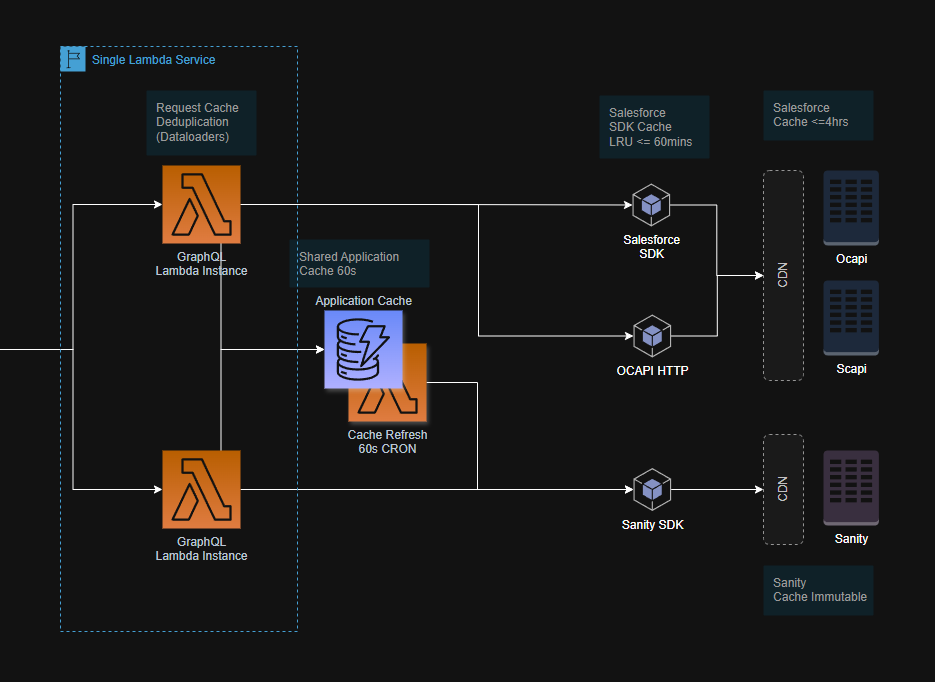
Task: Select the Shared Application Cache 60s note
Action: point(359,264)
